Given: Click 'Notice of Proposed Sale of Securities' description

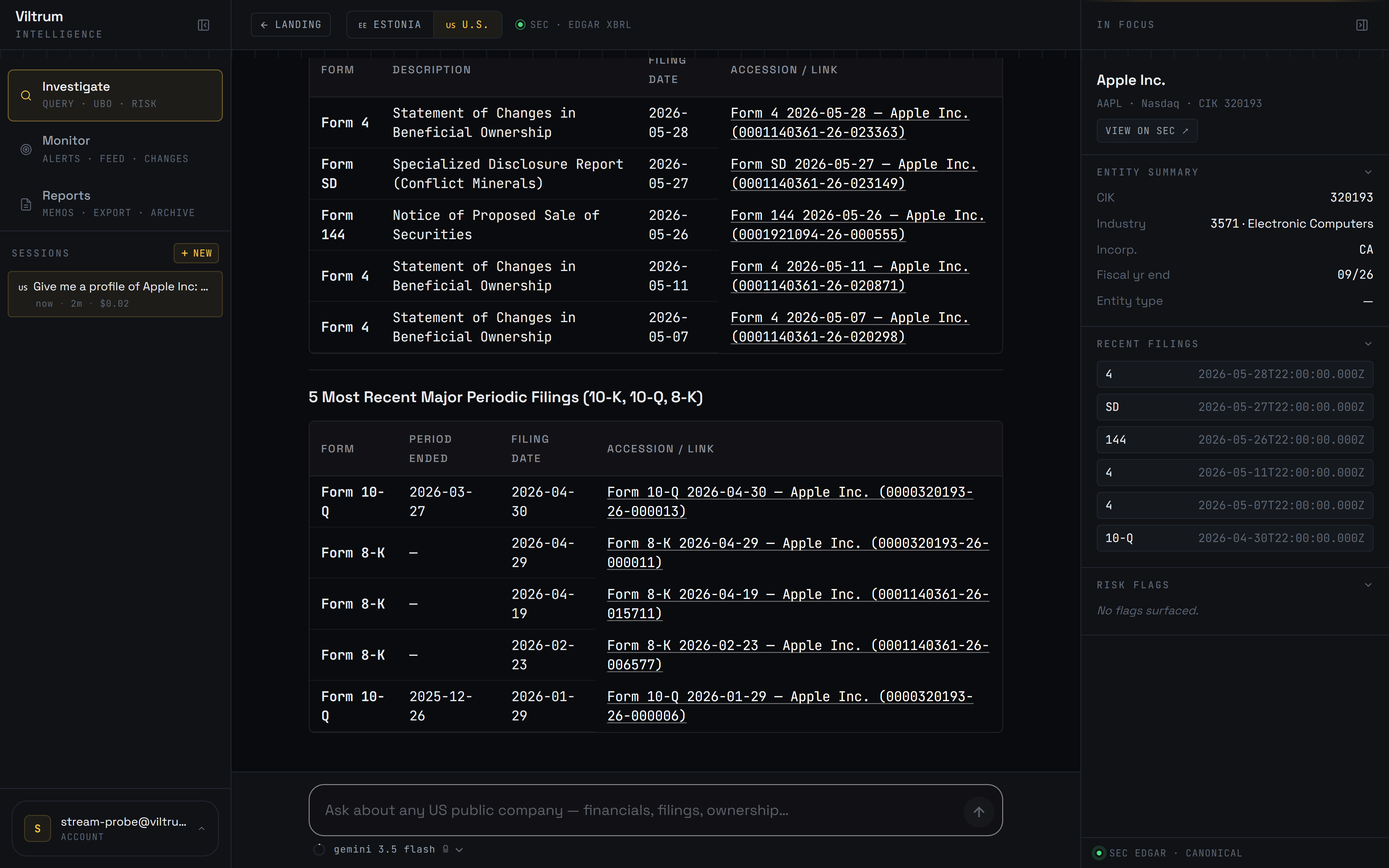Looking at the screenshot, I should coord(496,225).
